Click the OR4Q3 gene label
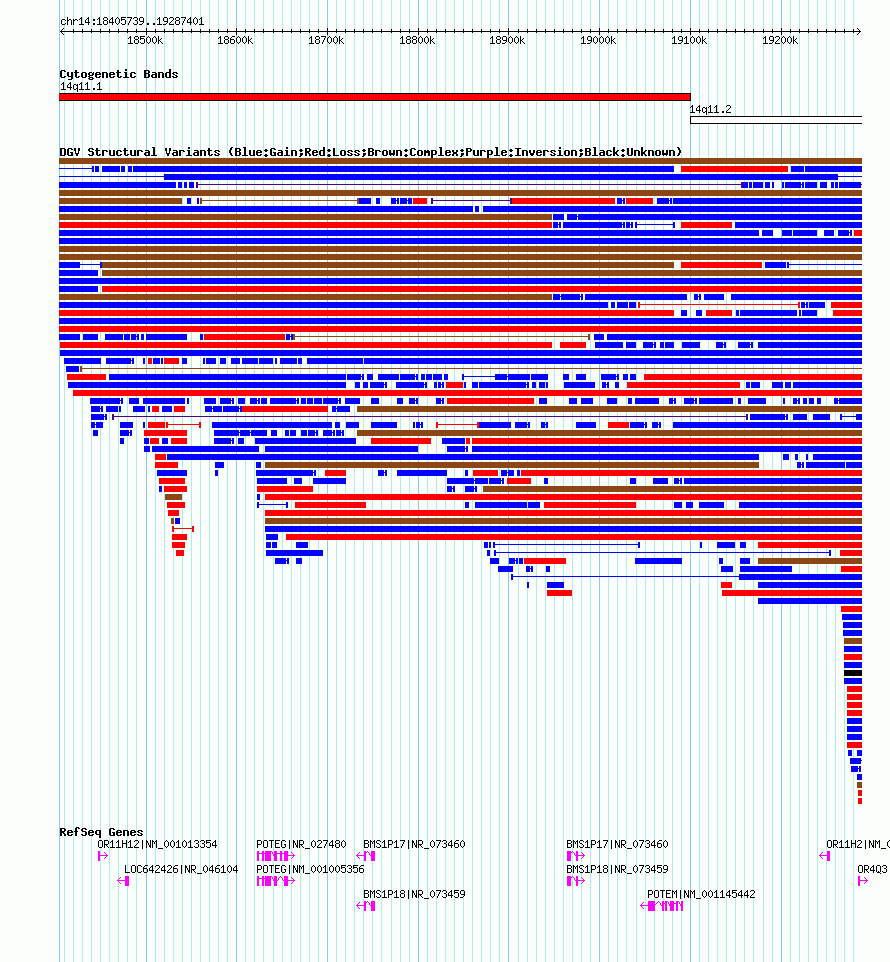The height and width of the screenshot is (962, 890). coord(872,869)
